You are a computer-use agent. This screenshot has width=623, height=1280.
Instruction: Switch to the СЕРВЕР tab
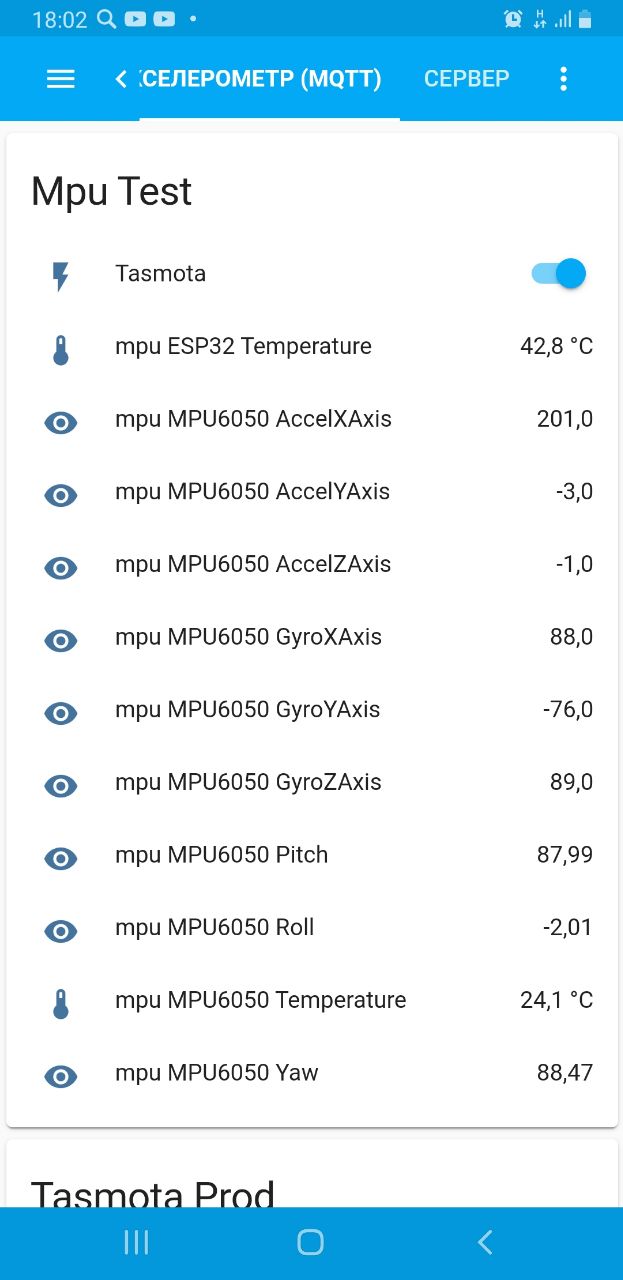[x=466, y=79]
